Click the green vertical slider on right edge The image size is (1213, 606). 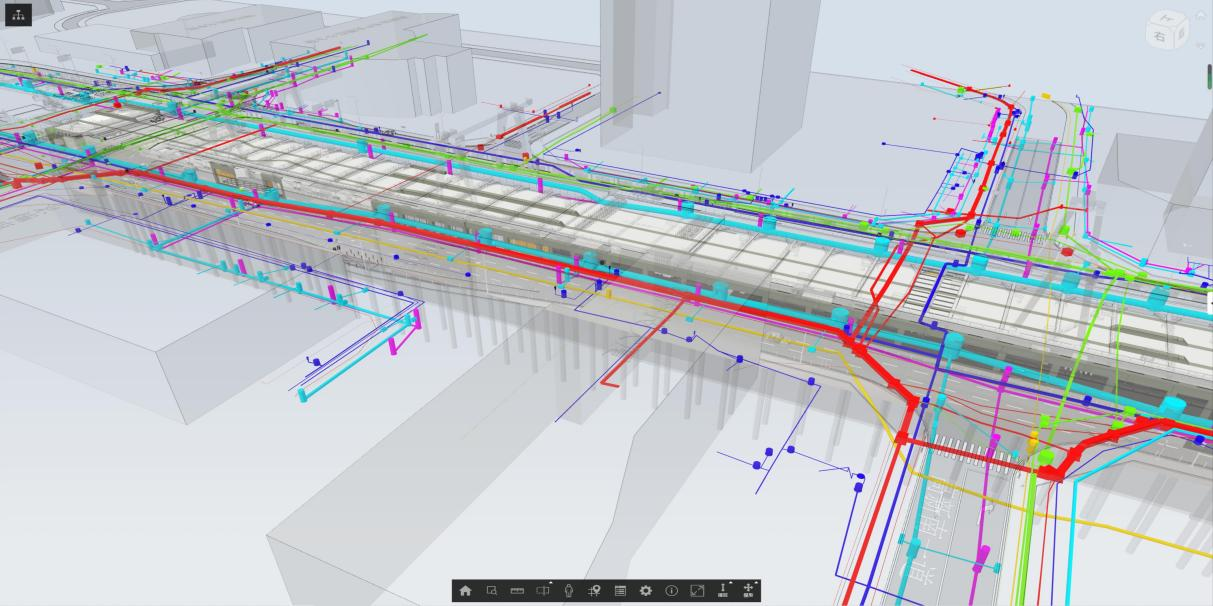click(1209, 76)
